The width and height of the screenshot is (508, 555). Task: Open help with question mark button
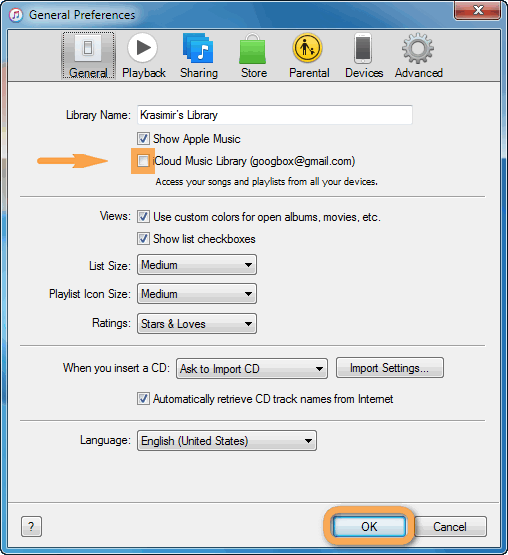tap(32, 527)
